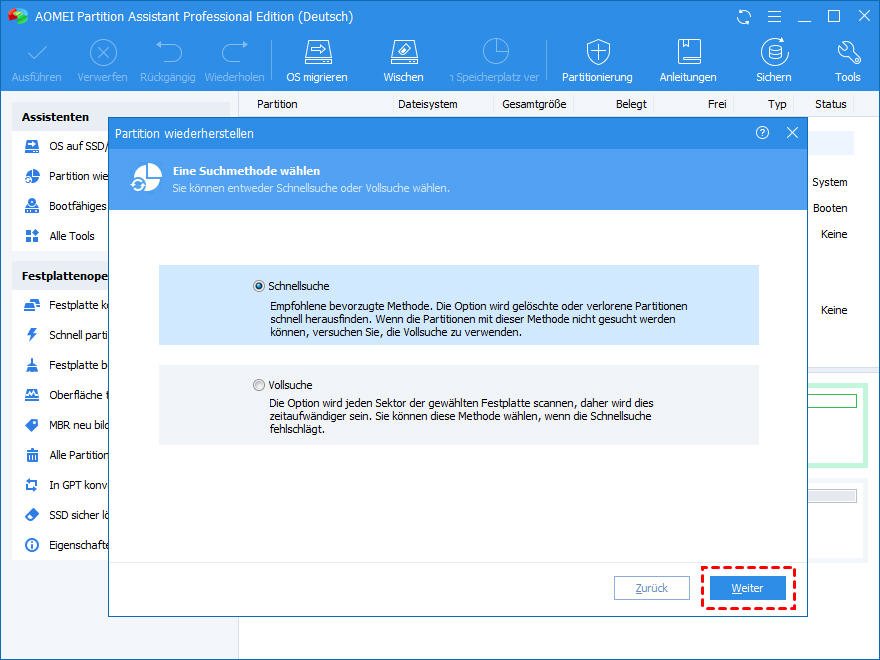
Task: Click the Ausführen checkmark icon
Action: pyautogui.click(x=37, y=53)
